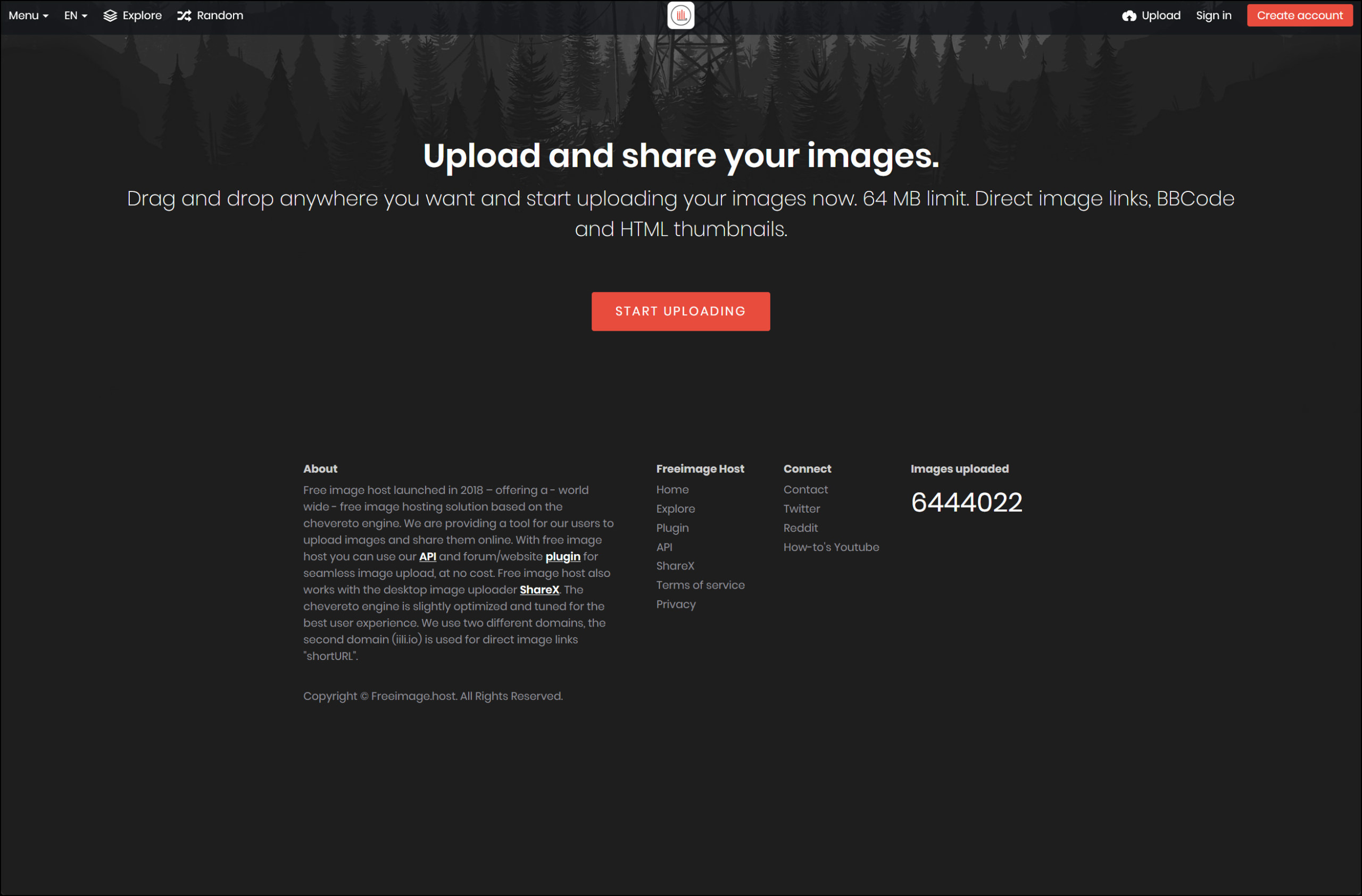The height and width of the screenshot is (896, 1362).
Task: Open the Privacy page link
Action: (x=676, y=604)
